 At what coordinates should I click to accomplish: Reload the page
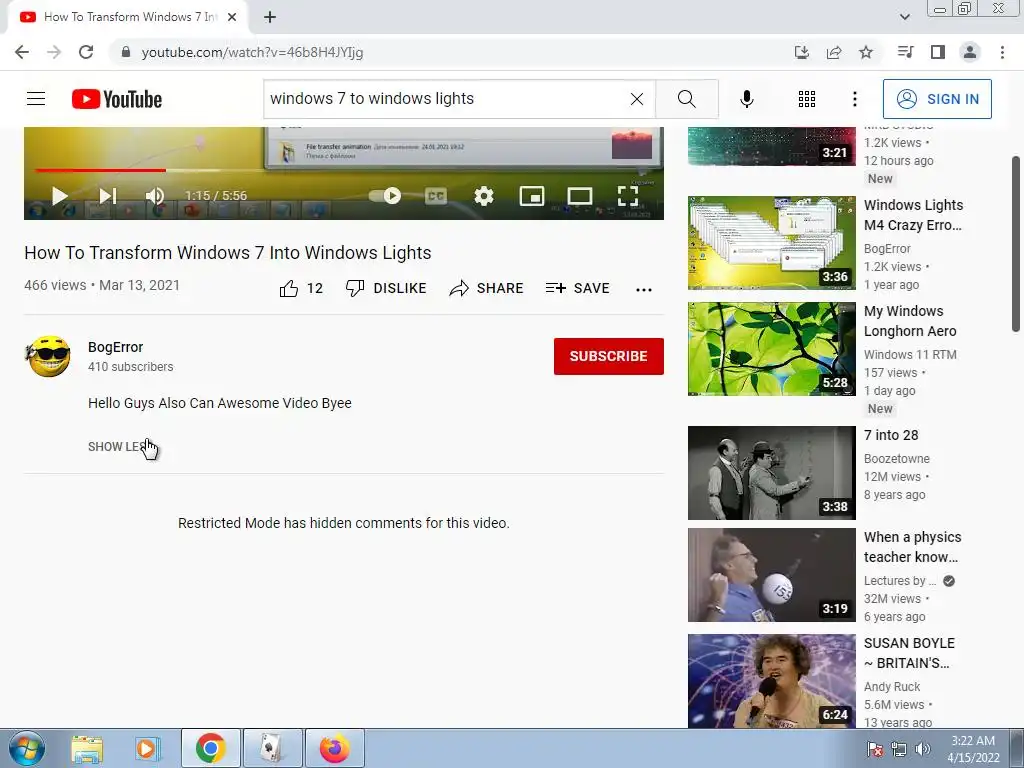pyautogui.click(x=86, y=52)
